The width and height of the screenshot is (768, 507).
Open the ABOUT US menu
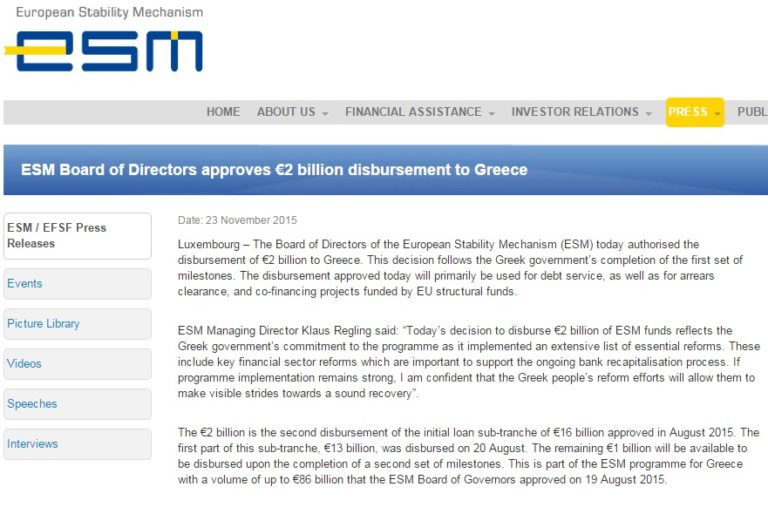click(286, 112)
